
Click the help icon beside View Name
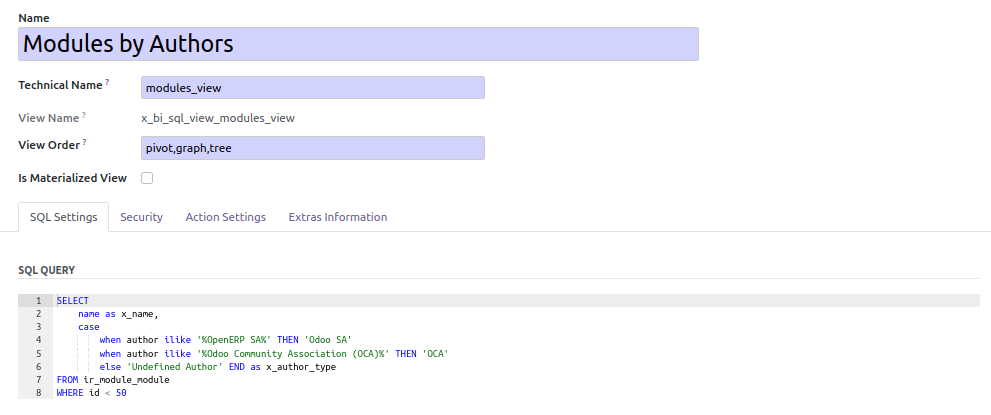pyautogui.click(x=84, y=114)
